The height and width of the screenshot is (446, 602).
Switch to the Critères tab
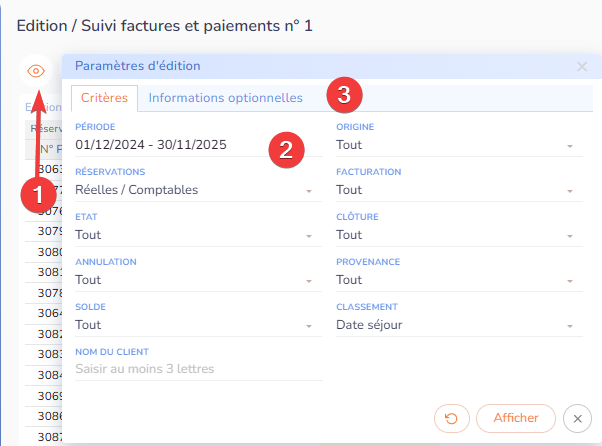104,98
